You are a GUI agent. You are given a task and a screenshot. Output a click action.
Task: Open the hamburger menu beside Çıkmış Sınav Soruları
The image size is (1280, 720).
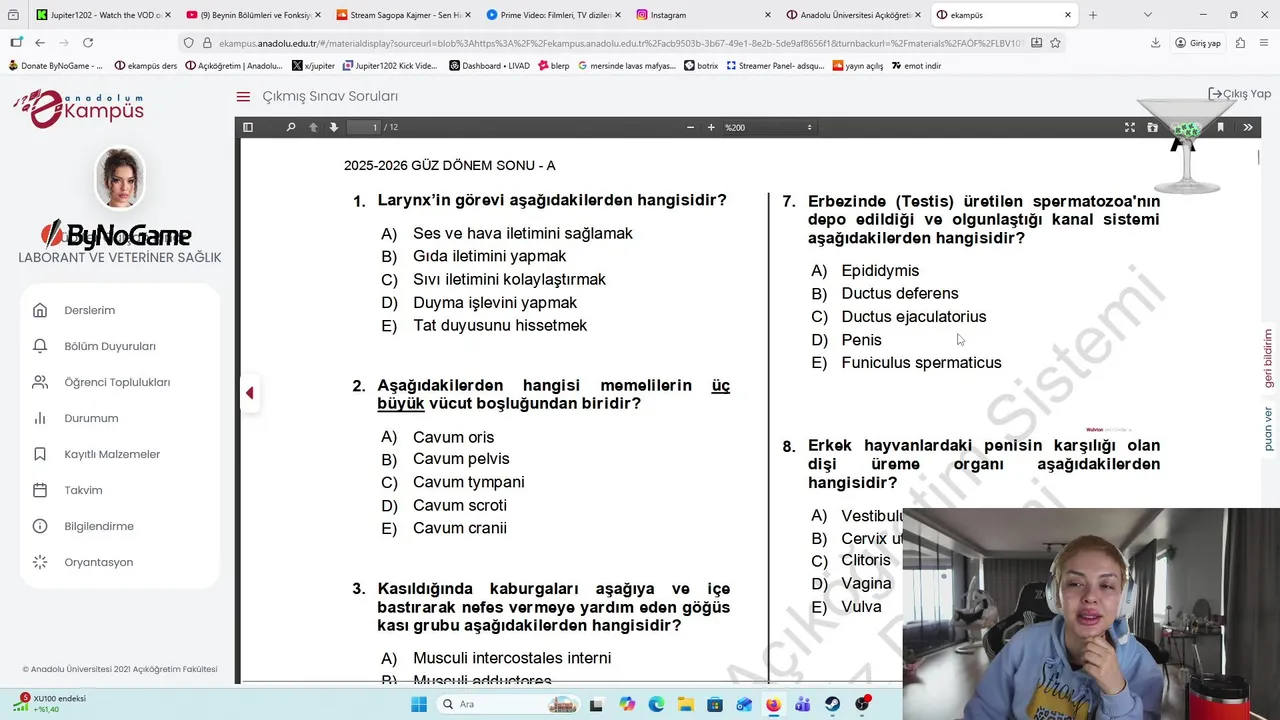243,97
